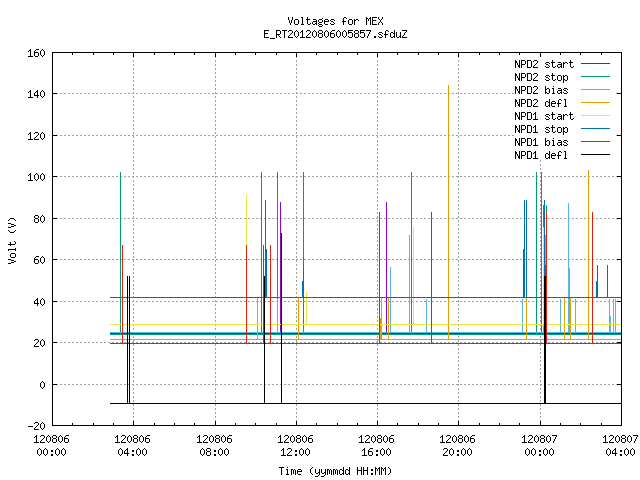640x480 pixels.
Task: Click the x-axis tick '120806 04:00'
Action: [x=132, y=446]
